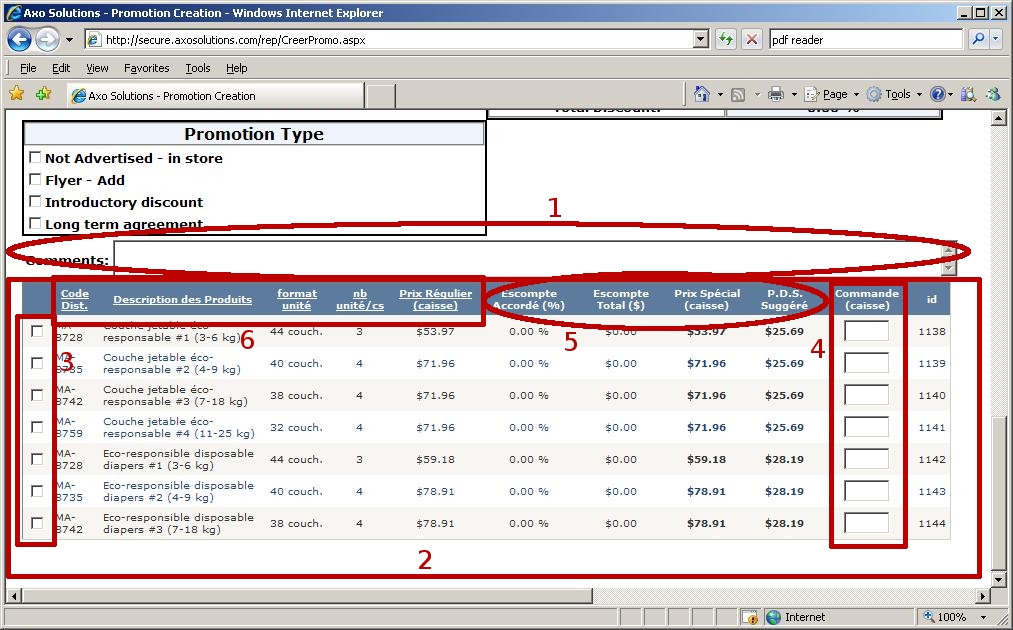Tick checkbox for Couche jetable #4 (11-25 kg)

point(37,427)
